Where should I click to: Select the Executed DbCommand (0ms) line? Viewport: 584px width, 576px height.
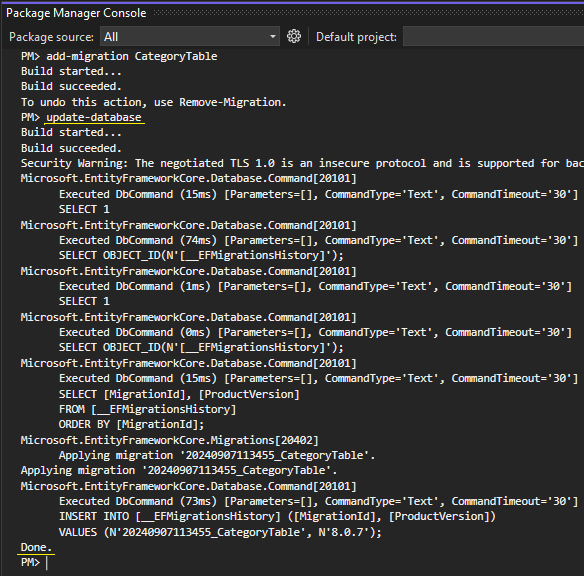click(x=315, y=332)
